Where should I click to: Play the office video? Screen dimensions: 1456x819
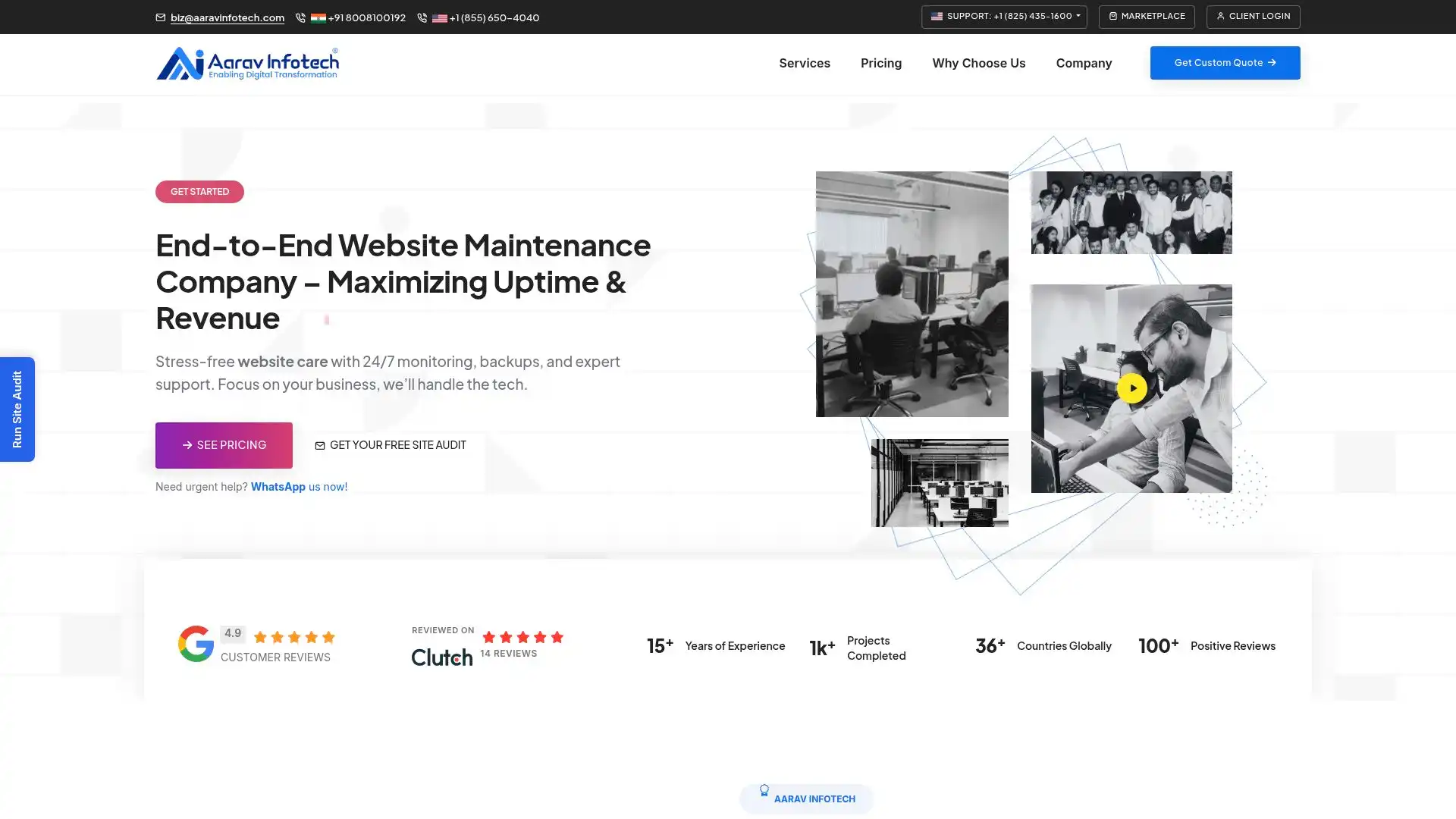1131,388
